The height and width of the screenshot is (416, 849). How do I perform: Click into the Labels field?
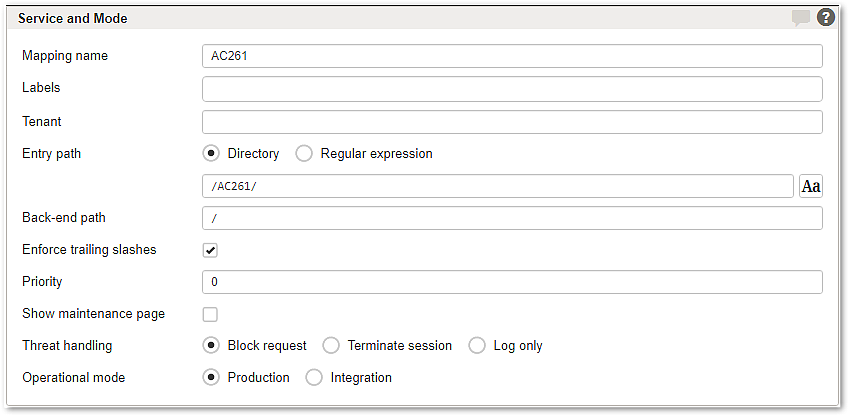(512, 89)
